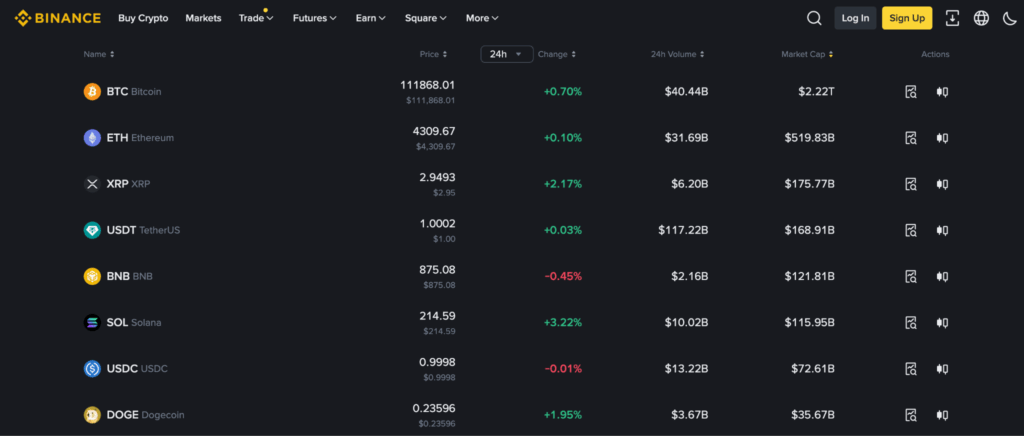Open the Buy Crypto menu item
The image size is (1024, 436).
tap(143, 18)
